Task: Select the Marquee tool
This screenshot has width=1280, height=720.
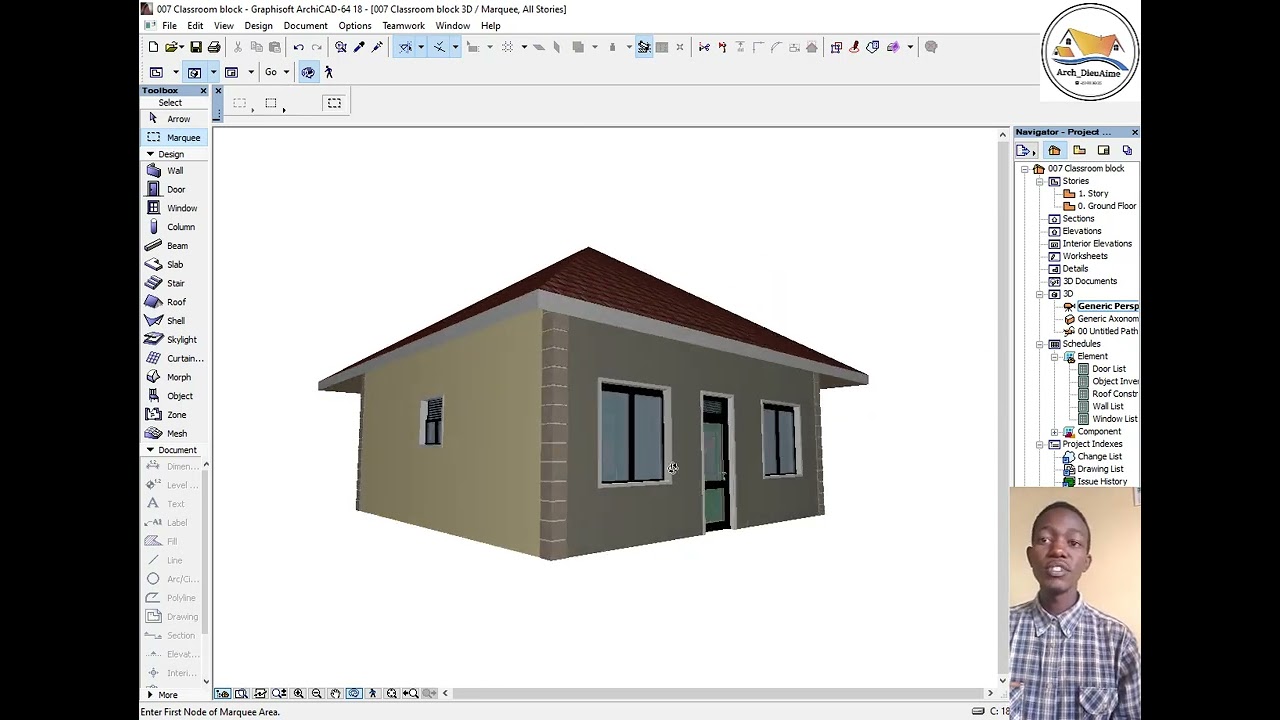Action: coord(175,138)
